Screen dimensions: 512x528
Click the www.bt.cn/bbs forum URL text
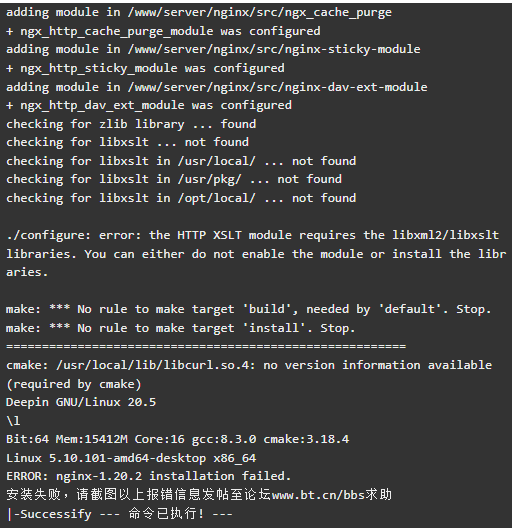[318, 495]
